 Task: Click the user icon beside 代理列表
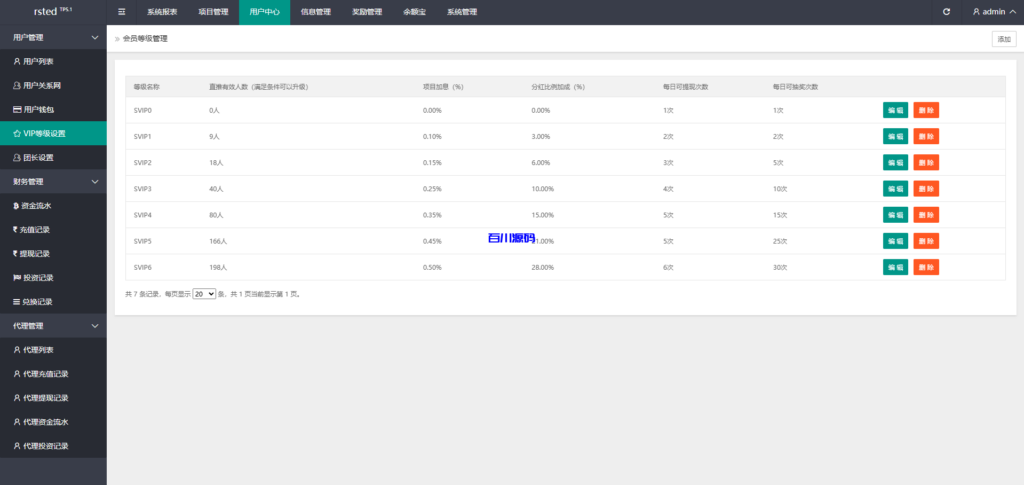[x=17, y=350]
